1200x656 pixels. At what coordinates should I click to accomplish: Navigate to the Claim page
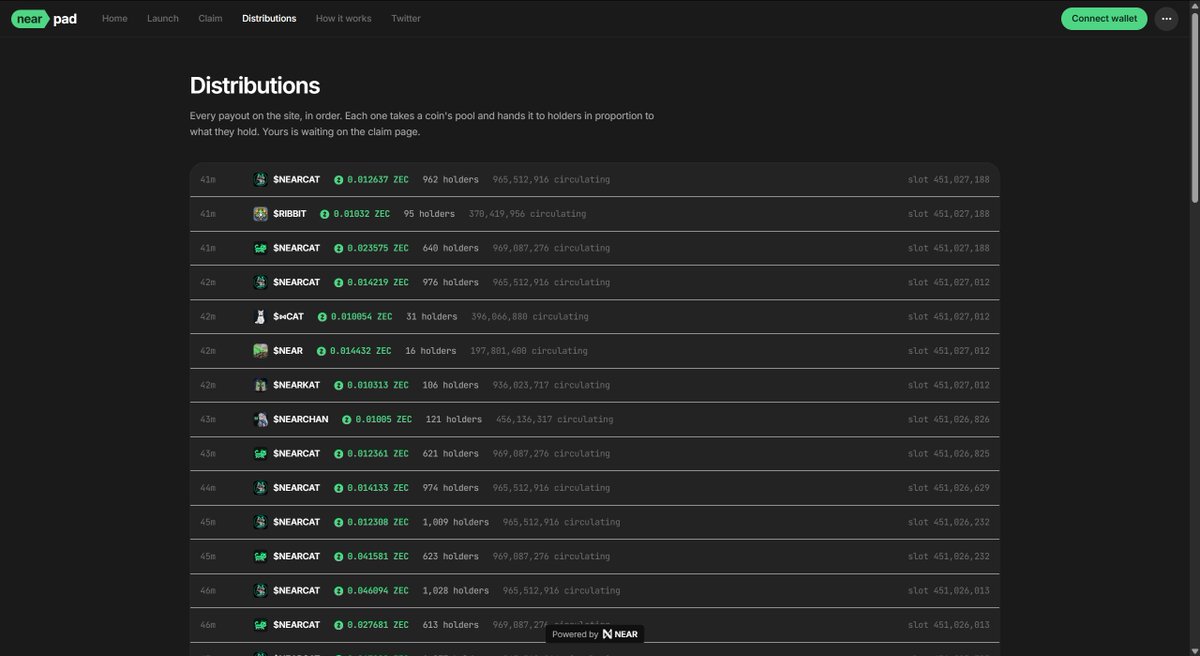coord(211,18)
